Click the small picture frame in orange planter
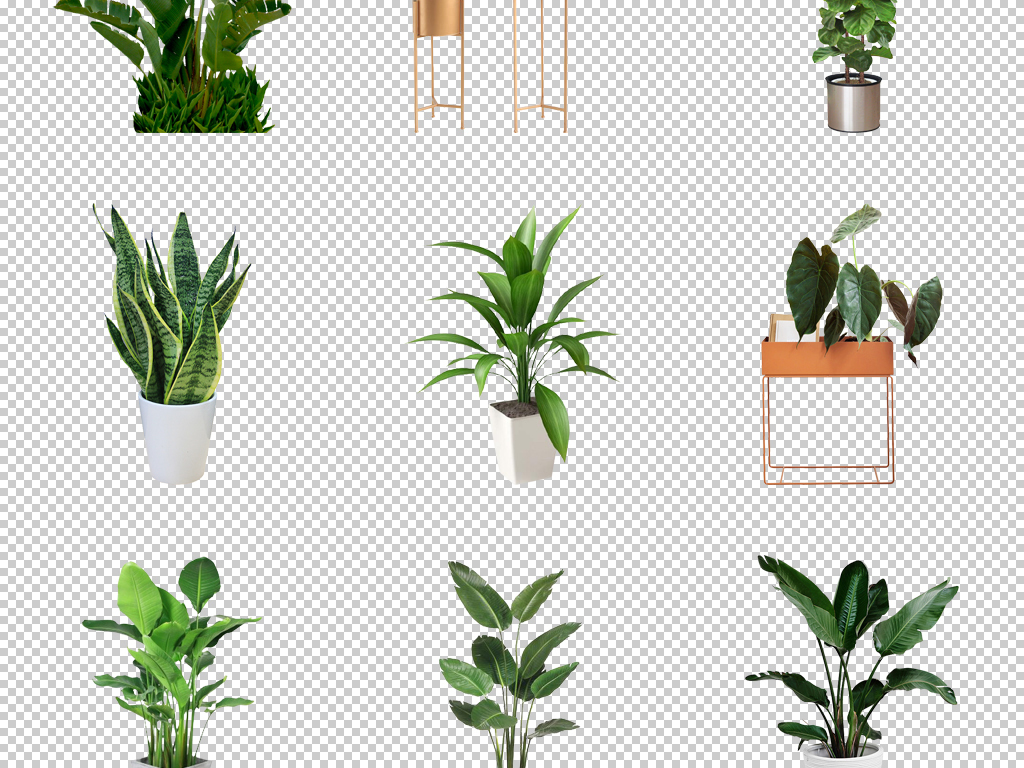The width and height of the screenshot is (1024, 768). click(781, 327)
